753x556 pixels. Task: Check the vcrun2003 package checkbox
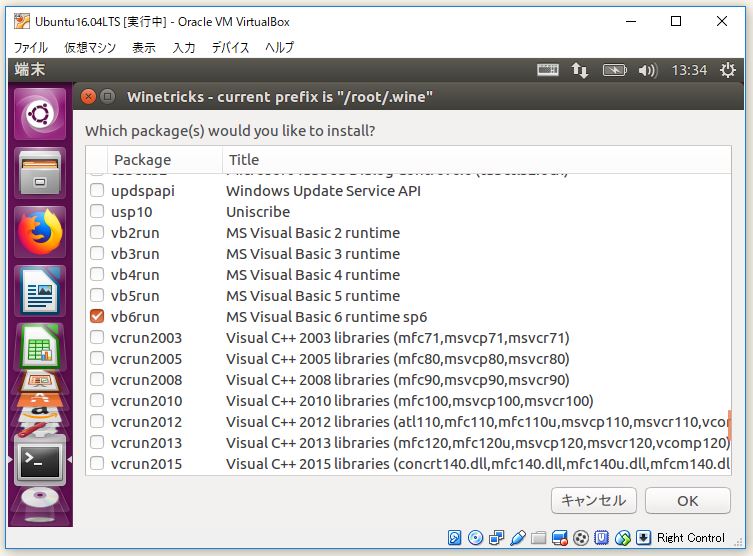(x=97, y=338)
